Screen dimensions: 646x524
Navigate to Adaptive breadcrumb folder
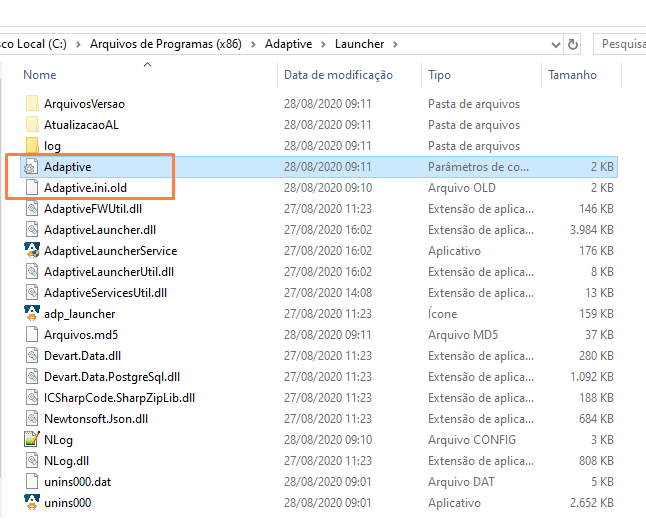(x=288, y=44)
